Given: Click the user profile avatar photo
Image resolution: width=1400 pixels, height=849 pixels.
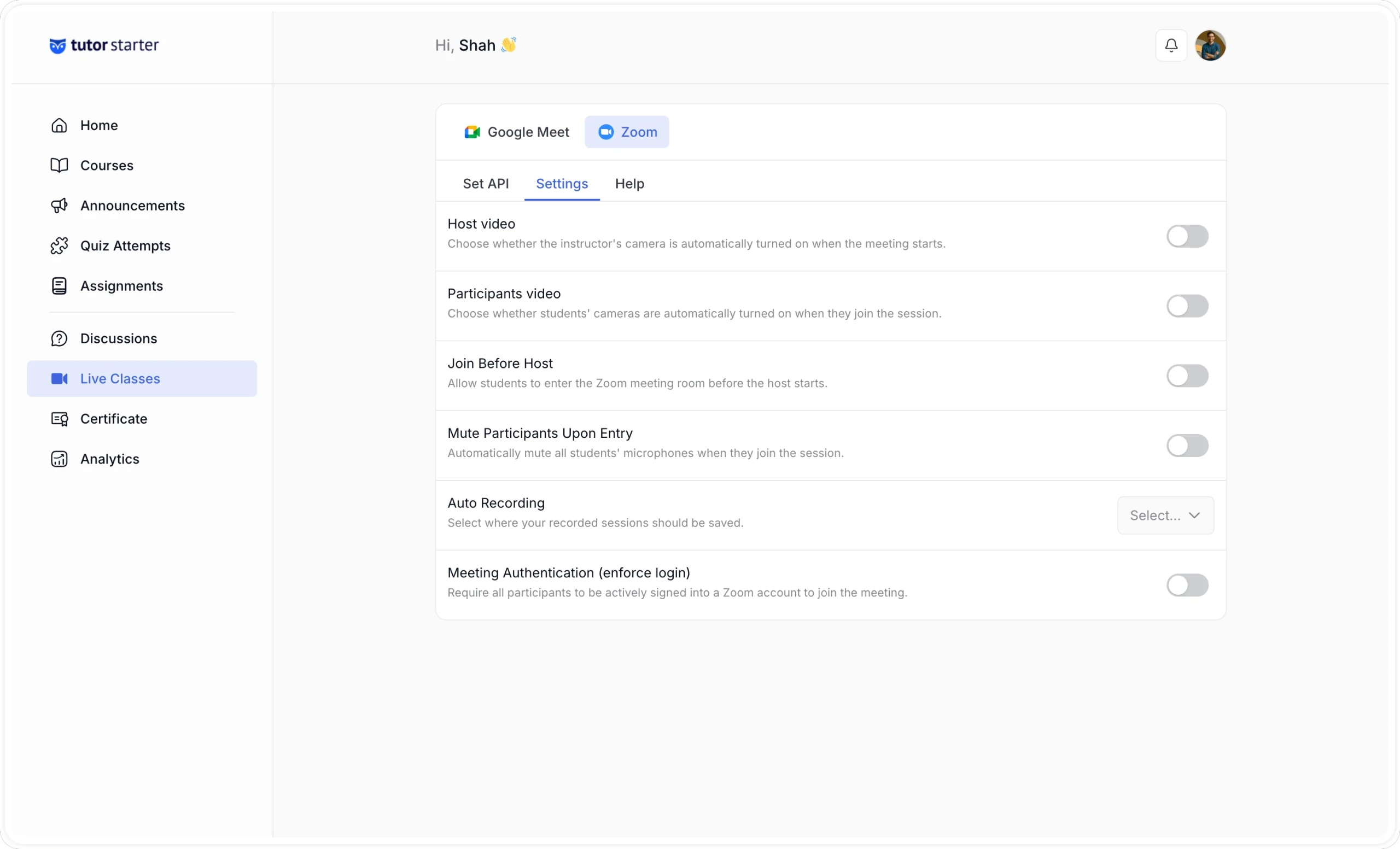Looking at the screenshot, I should click(1210, 45).
